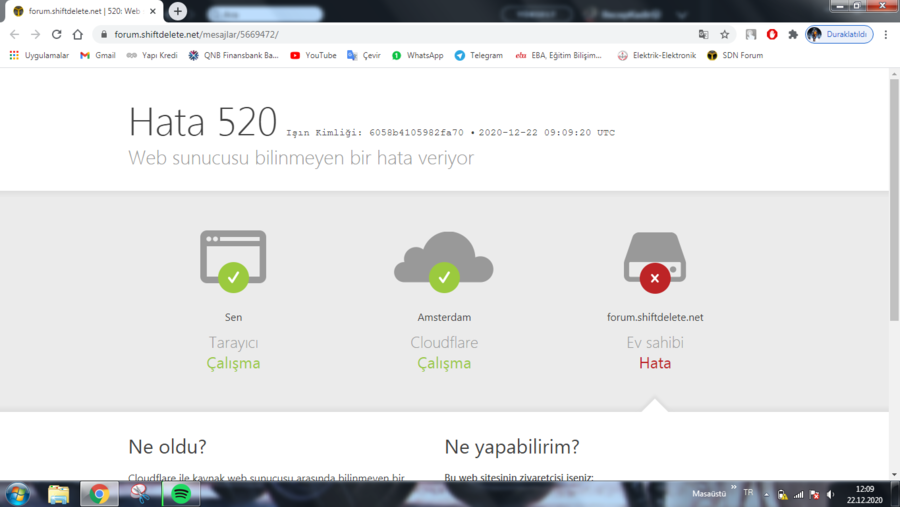
Task: Open the taskbar clock showing 12:09
Action: point(864,494)
